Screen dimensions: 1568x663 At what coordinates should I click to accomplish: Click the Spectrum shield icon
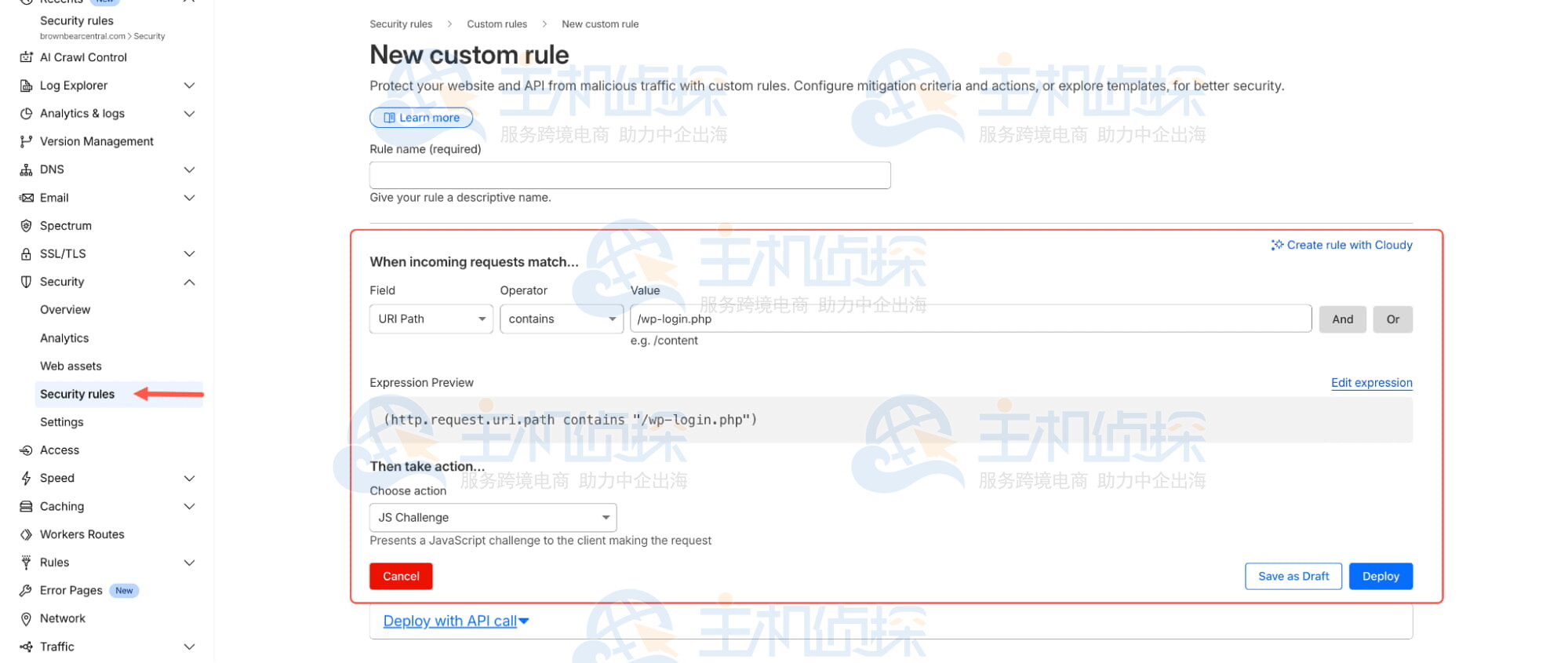pyautogui.click(x=26, y=226)
